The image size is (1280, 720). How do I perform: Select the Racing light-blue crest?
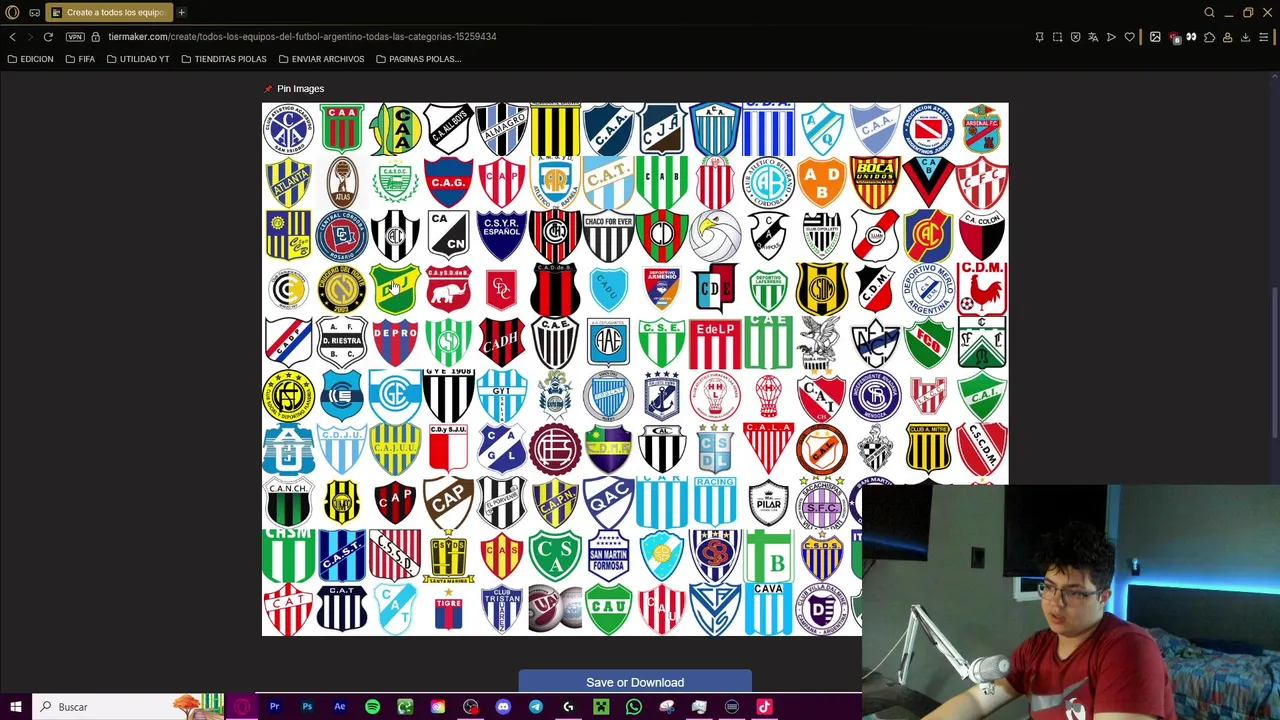click(715, 501)
